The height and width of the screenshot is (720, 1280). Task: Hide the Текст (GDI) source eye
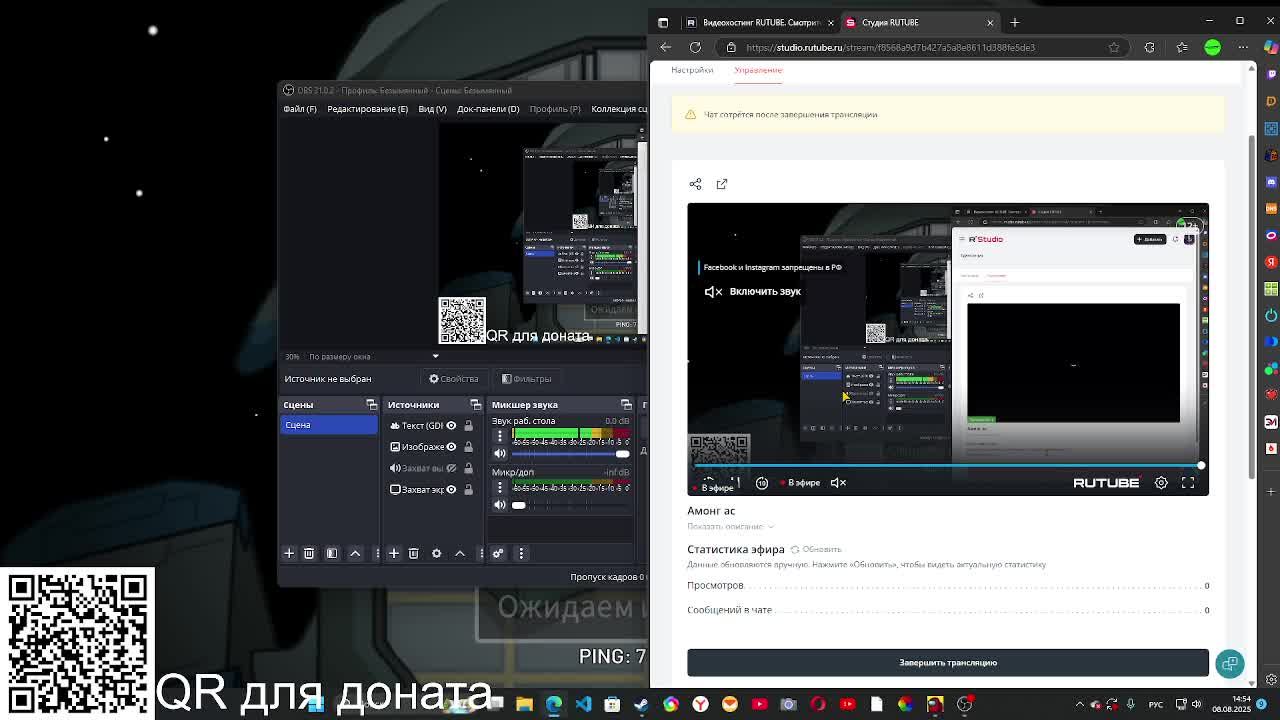pyautogui.click(x=451, y=425)
